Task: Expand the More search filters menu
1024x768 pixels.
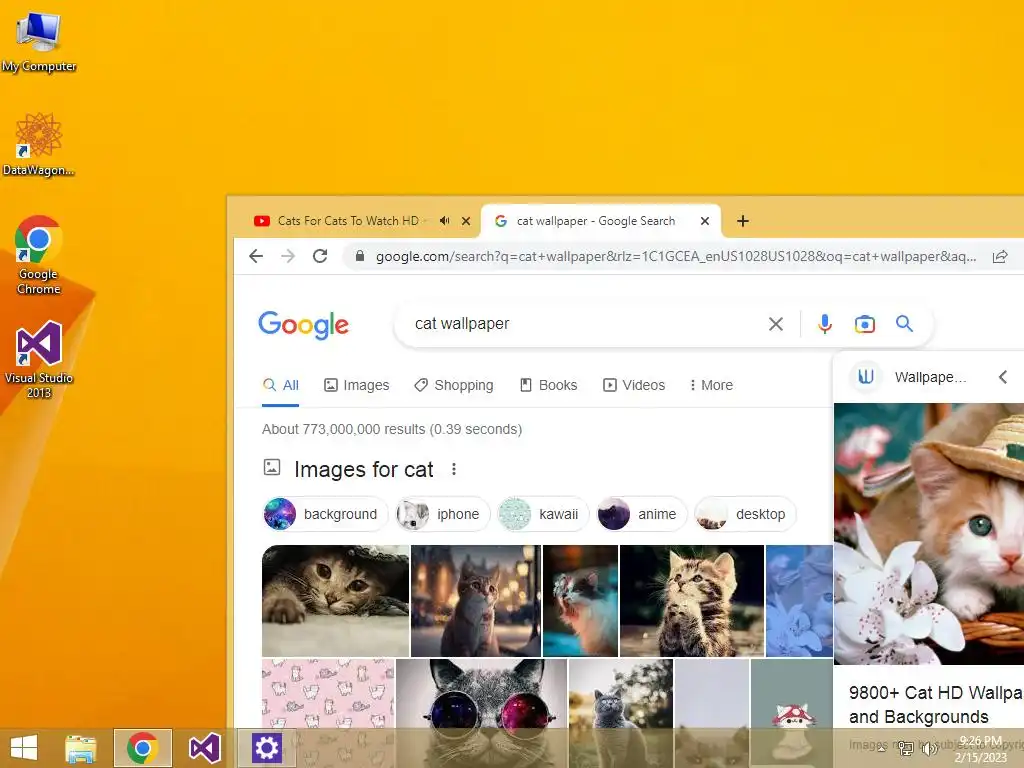Action: (x=711, y=385)
